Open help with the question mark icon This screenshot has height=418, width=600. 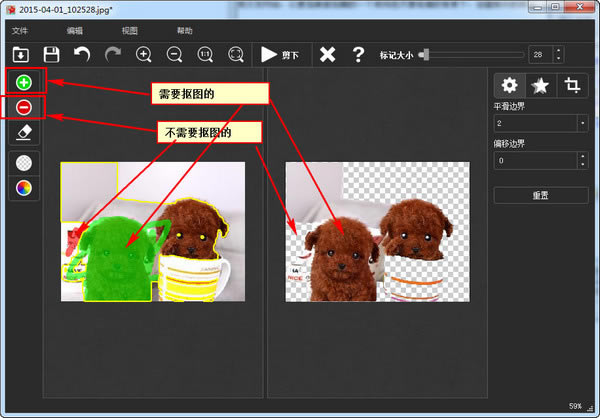coord(358,54)
